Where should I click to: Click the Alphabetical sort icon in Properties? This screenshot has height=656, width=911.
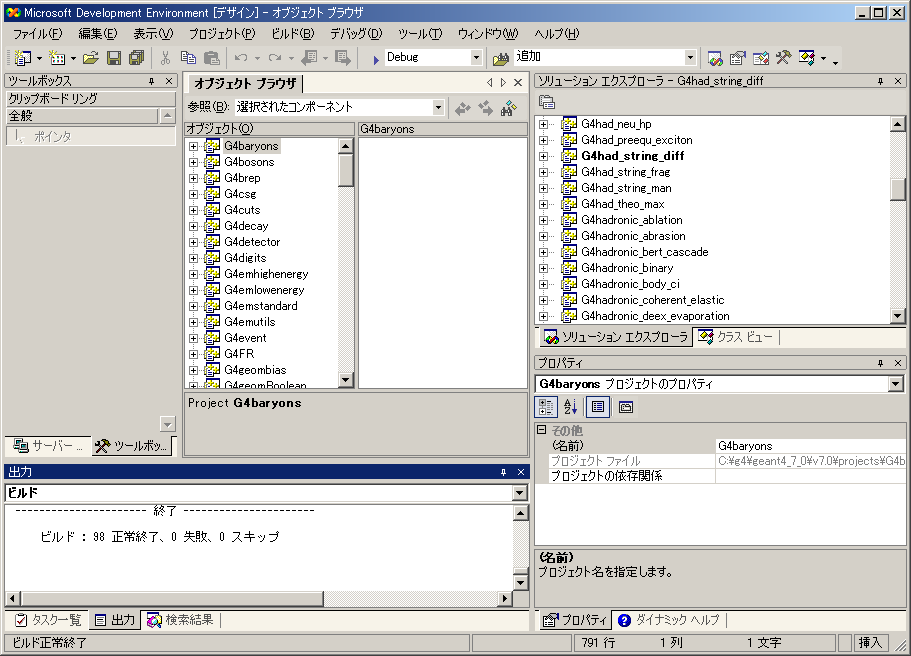[x=571, y=407]
